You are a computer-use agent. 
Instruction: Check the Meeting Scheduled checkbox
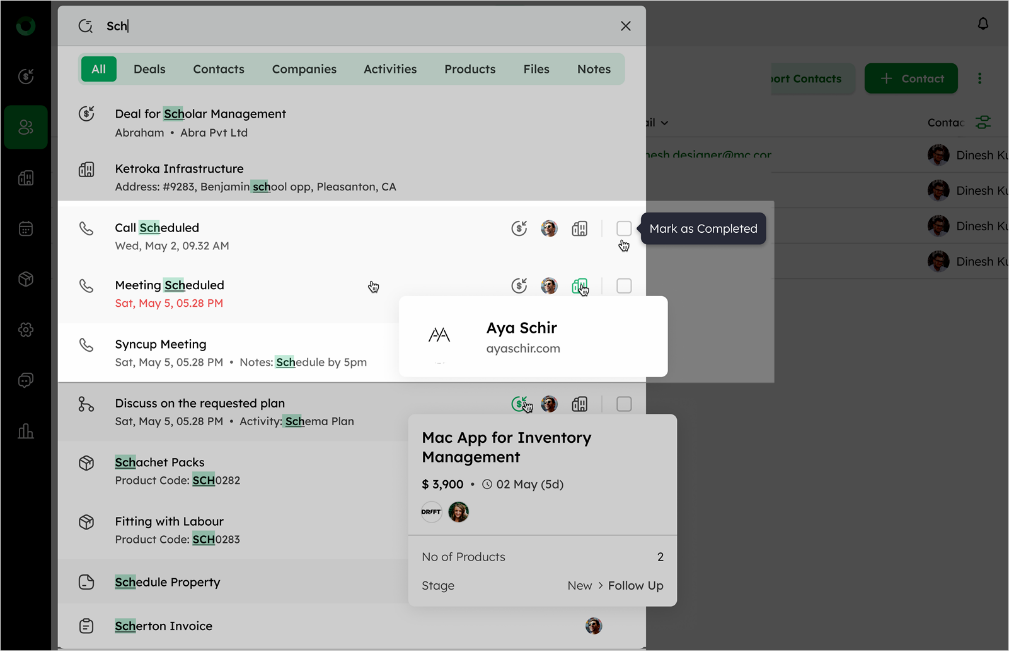(x=624, y=286)
